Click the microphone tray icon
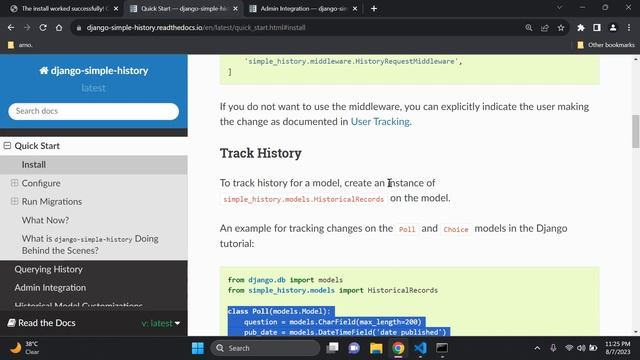Screen dimensions: 640x360 [x=553, y=348]
